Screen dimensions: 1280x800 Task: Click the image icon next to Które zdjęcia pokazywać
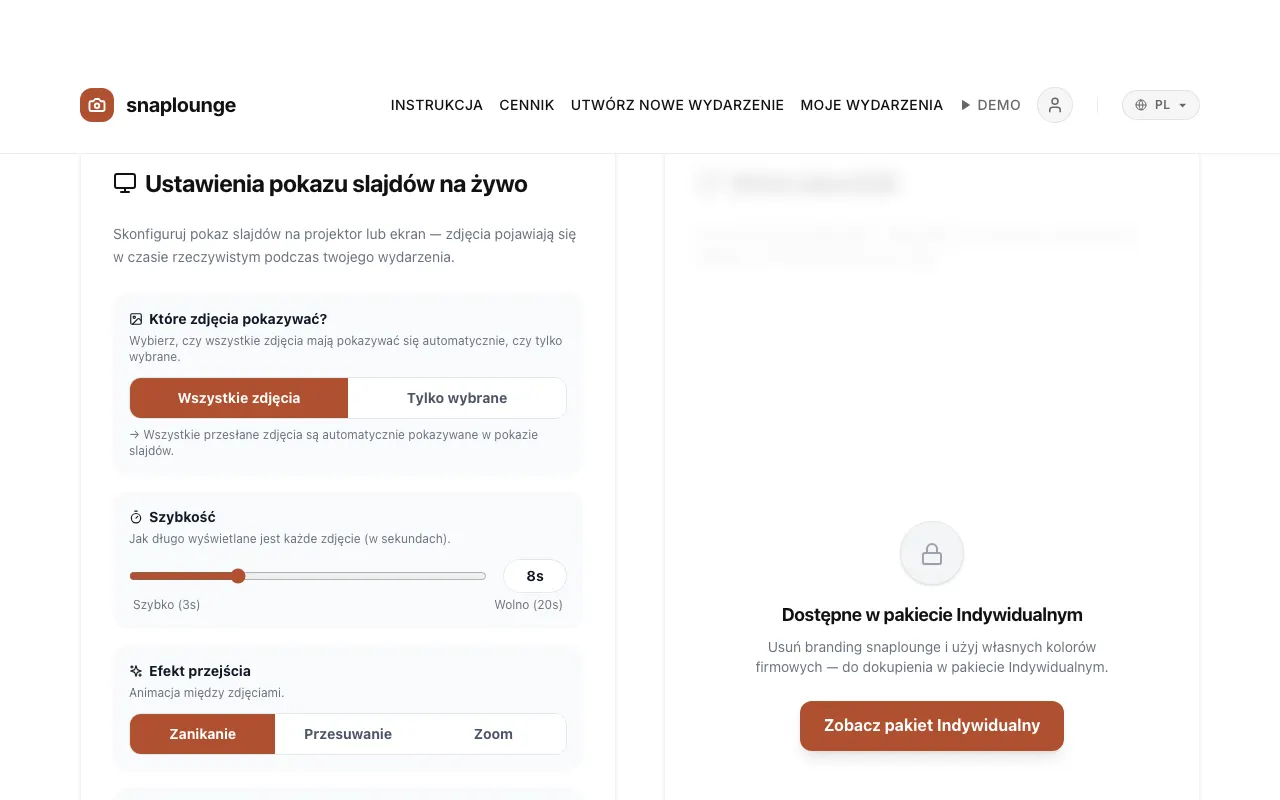click(x=136, y=319)
